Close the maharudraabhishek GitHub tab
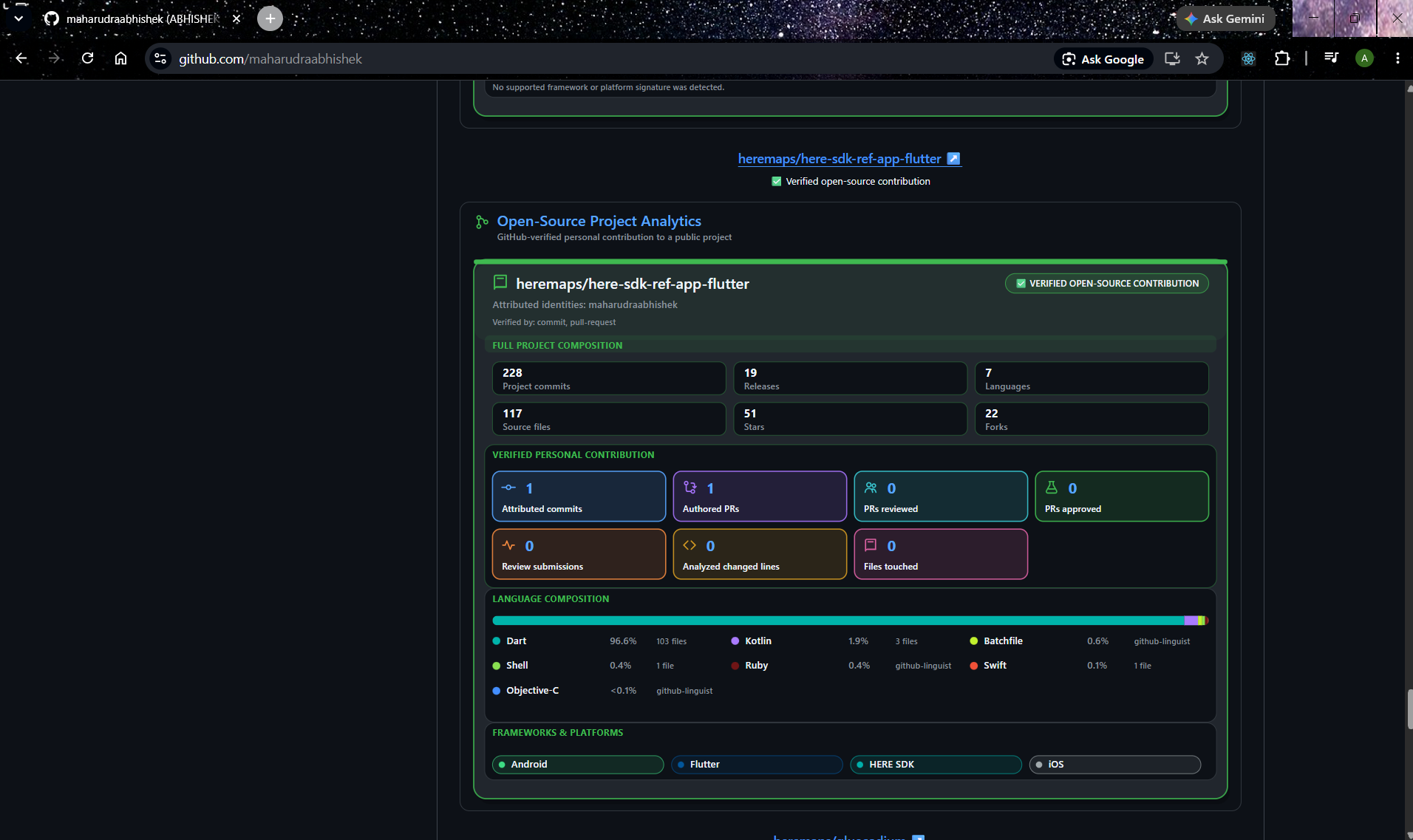The image size is (1413, 840). coord(236,18)
